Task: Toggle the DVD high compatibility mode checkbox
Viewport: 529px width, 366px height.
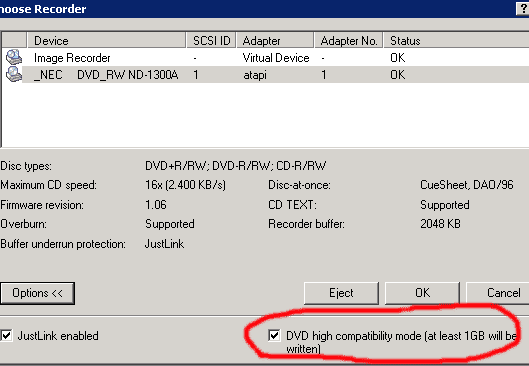Action: [x=274, y=336]
